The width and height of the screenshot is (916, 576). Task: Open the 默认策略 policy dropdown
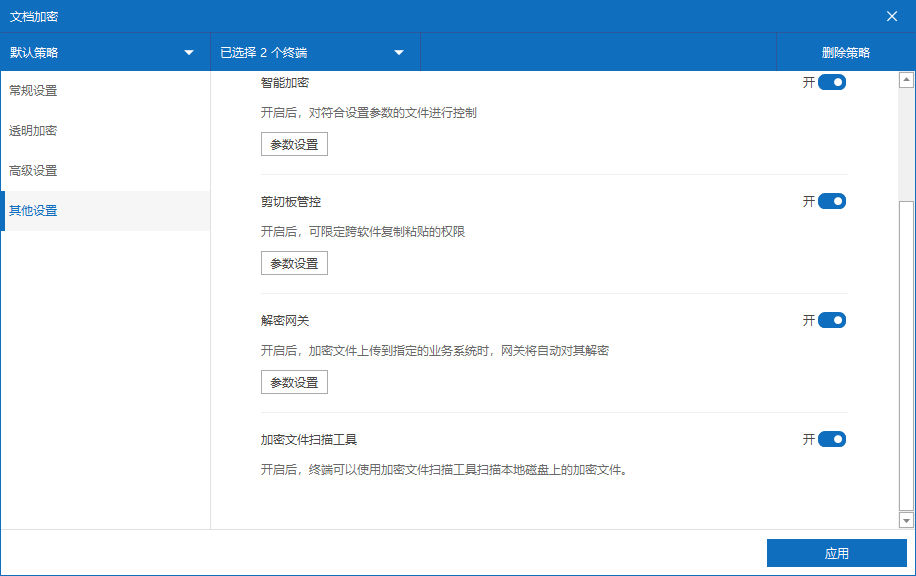tap(105, 53)
